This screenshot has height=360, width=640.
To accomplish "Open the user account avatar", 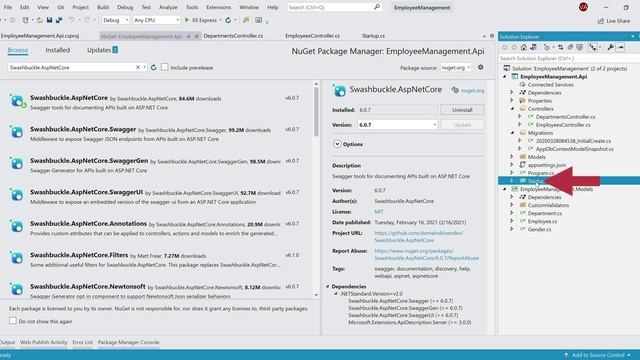I will [x=583, y=7].
